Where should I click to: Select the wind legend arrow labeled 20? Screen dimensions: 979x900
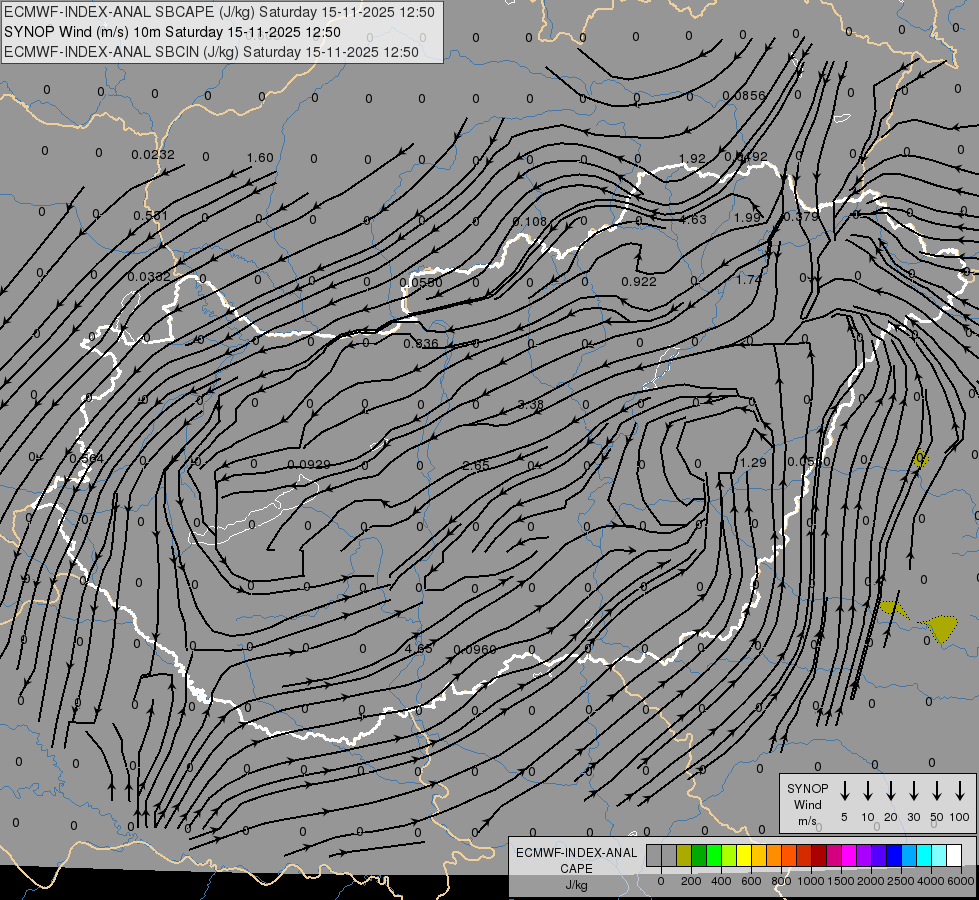[x=890, y=791]
